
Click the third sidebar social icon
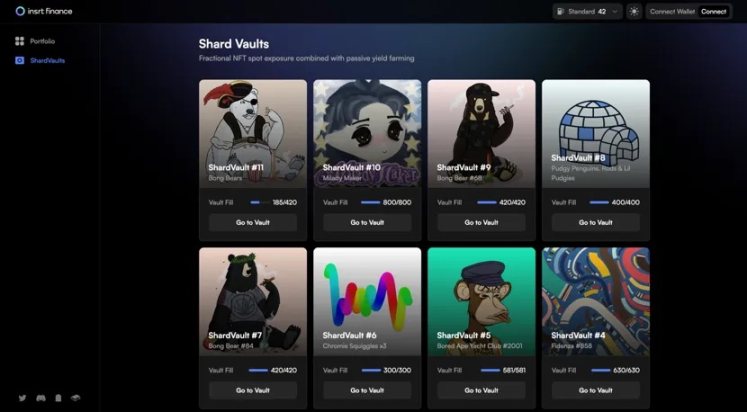(58, 398)
